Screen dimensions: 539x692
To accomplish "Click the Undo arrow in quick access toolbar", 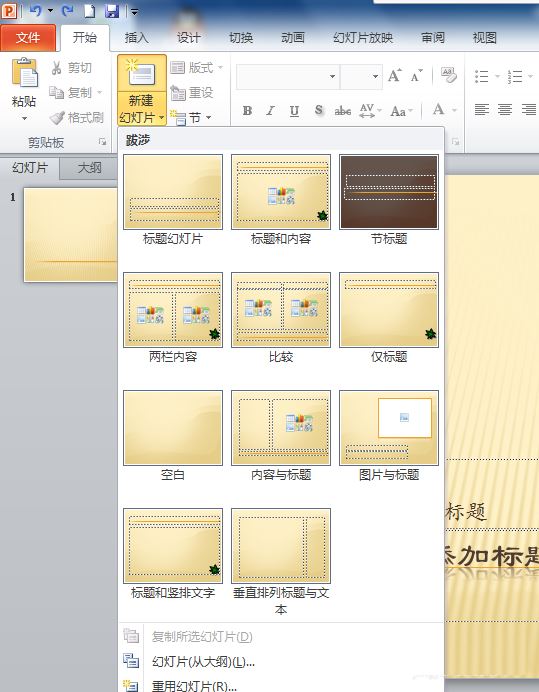I will pos(35,11).
